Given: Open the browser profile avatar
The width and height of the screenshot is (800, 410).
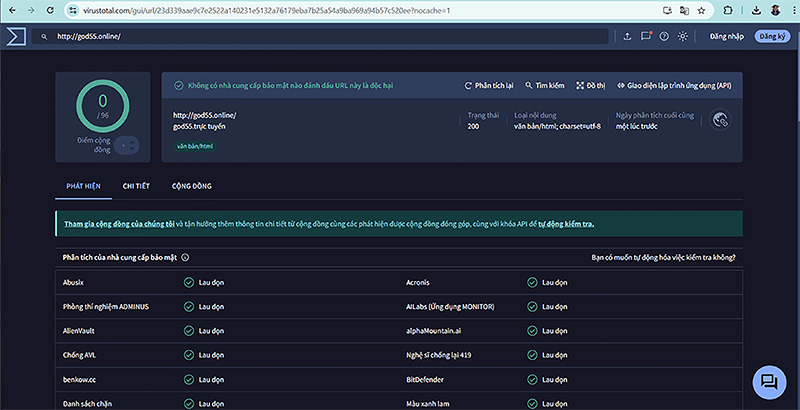Looking at the screenshot, I should point(776,10).
